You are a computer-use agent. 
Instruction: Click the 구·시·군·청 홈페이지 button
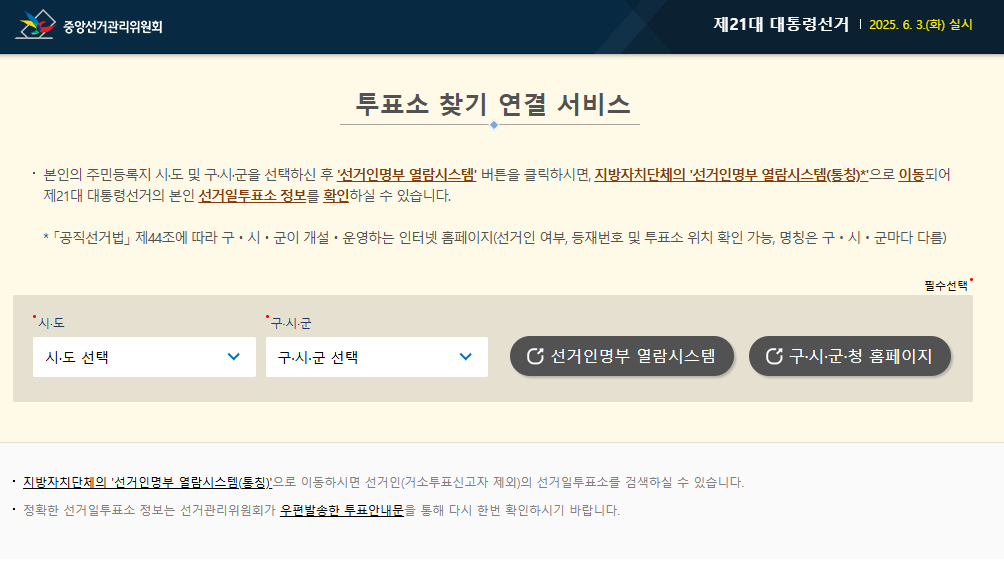(850, 356)
